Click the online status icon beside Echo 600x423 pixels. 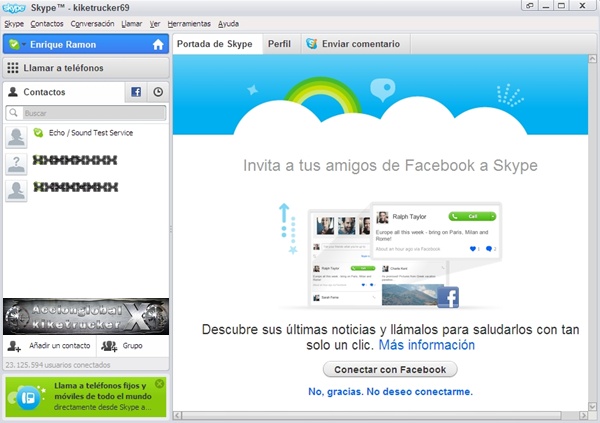[x=38, y=132]
